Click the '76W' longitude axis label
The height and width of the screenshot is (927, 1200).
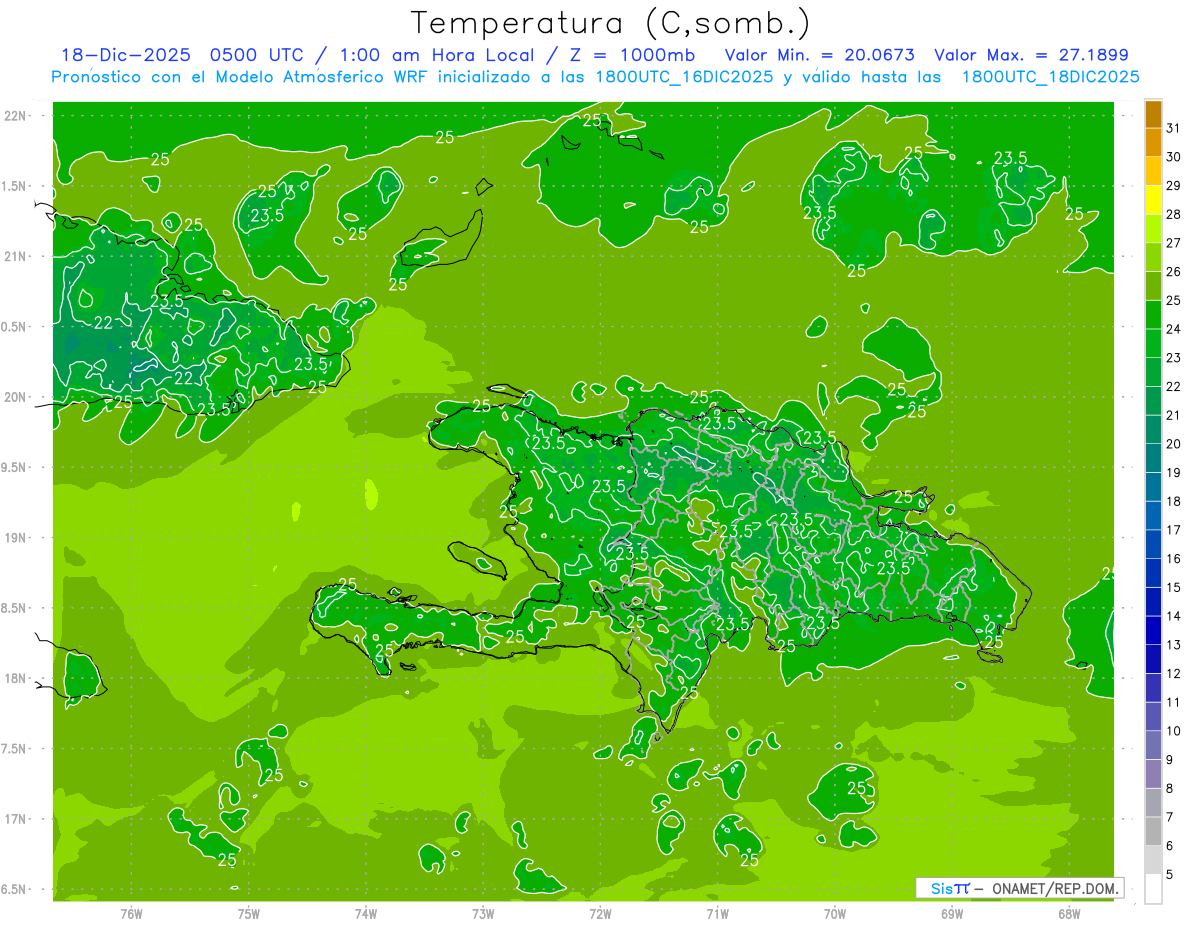click(131, 913)
